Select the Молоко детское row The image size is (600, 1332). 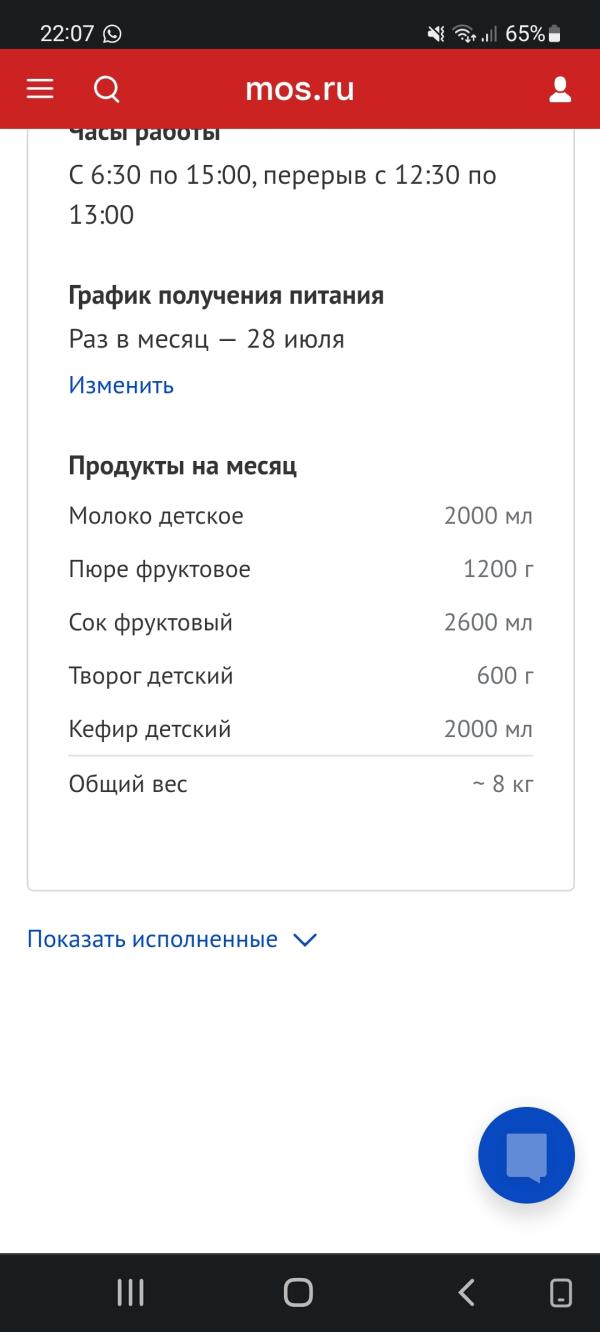(x=300, y=516)
